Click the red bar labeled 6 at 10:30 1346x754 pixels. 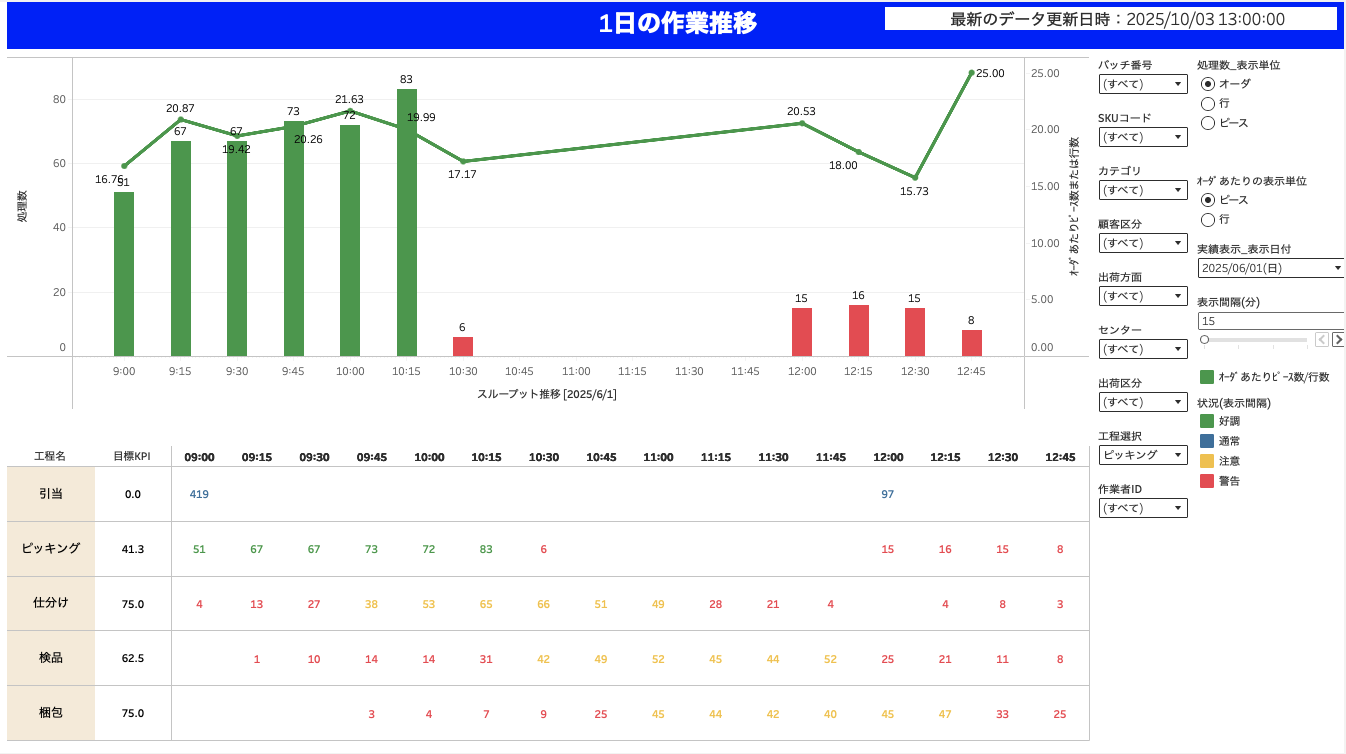(463, 346)
